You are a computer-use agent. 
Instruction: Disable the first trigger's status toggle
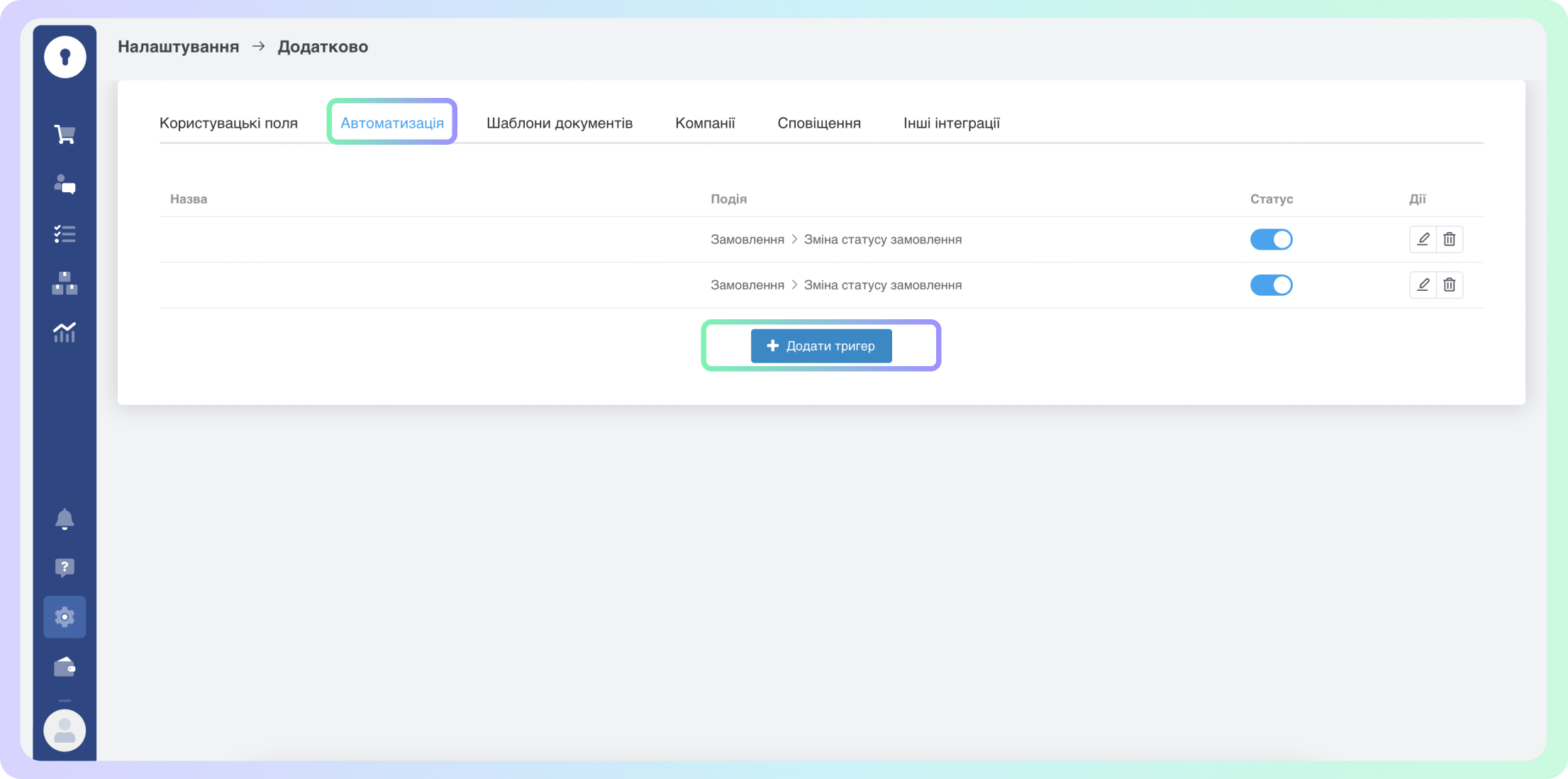[1271, 240]
